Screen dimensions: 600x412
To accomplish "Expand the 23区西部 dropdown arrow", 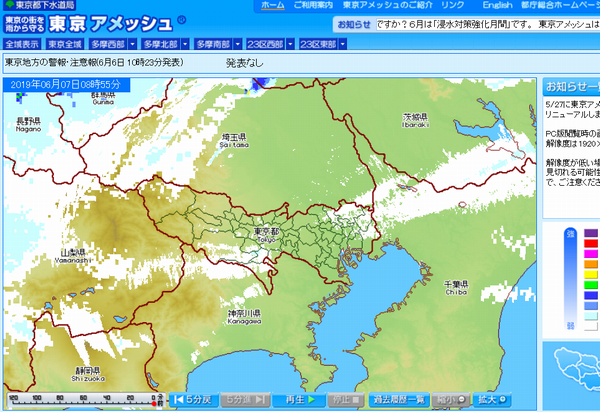I will tap(290, 44).
